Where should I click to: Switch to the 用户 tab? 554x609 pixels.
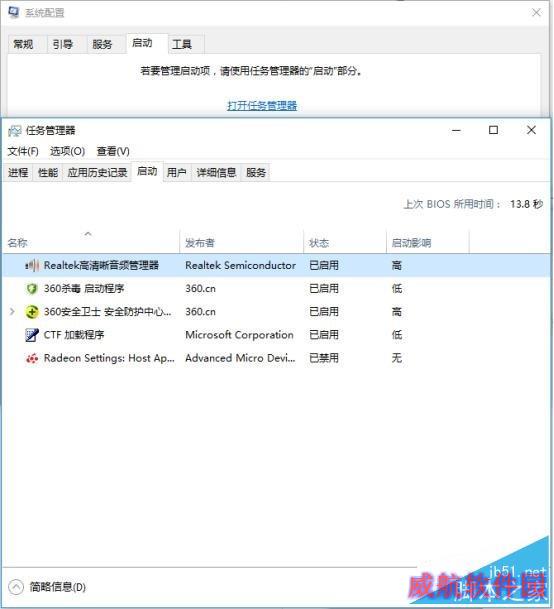click(176, 172)
